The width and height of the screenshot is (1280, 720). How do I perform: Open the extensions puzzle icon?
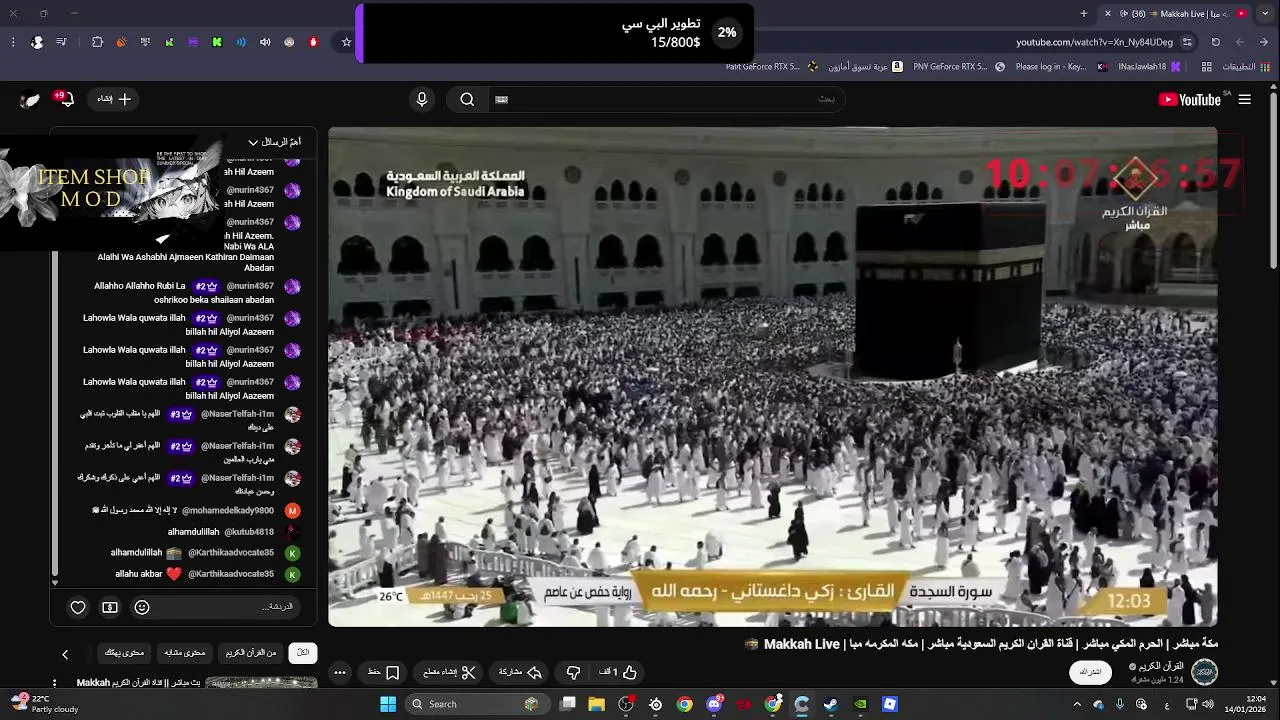[x=97, y=42]
